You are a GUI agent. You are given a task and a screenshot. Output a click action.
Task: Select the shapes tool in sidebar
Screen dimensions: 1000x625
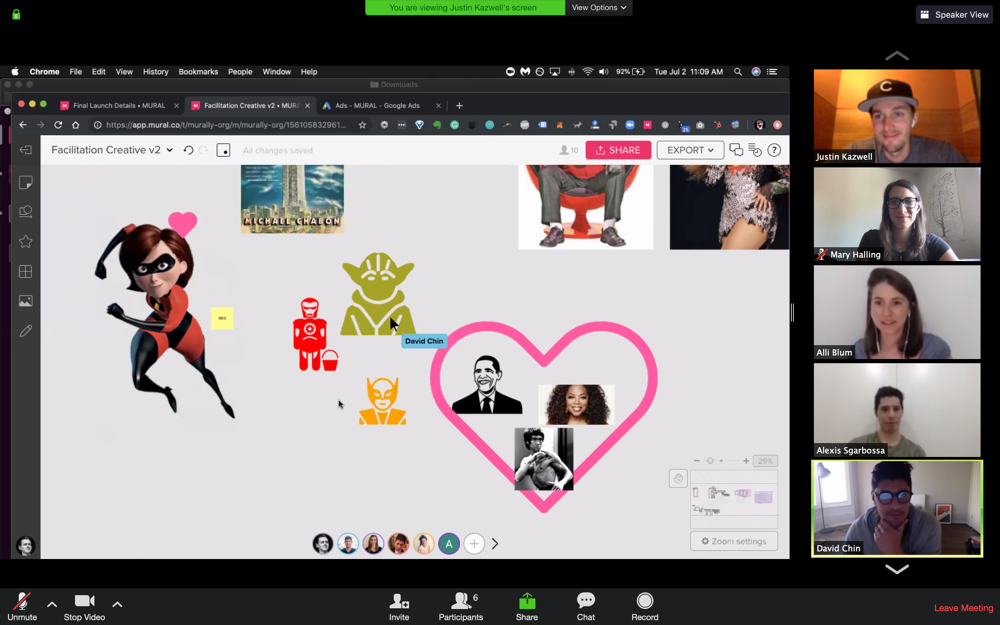[x=26, y=211]
